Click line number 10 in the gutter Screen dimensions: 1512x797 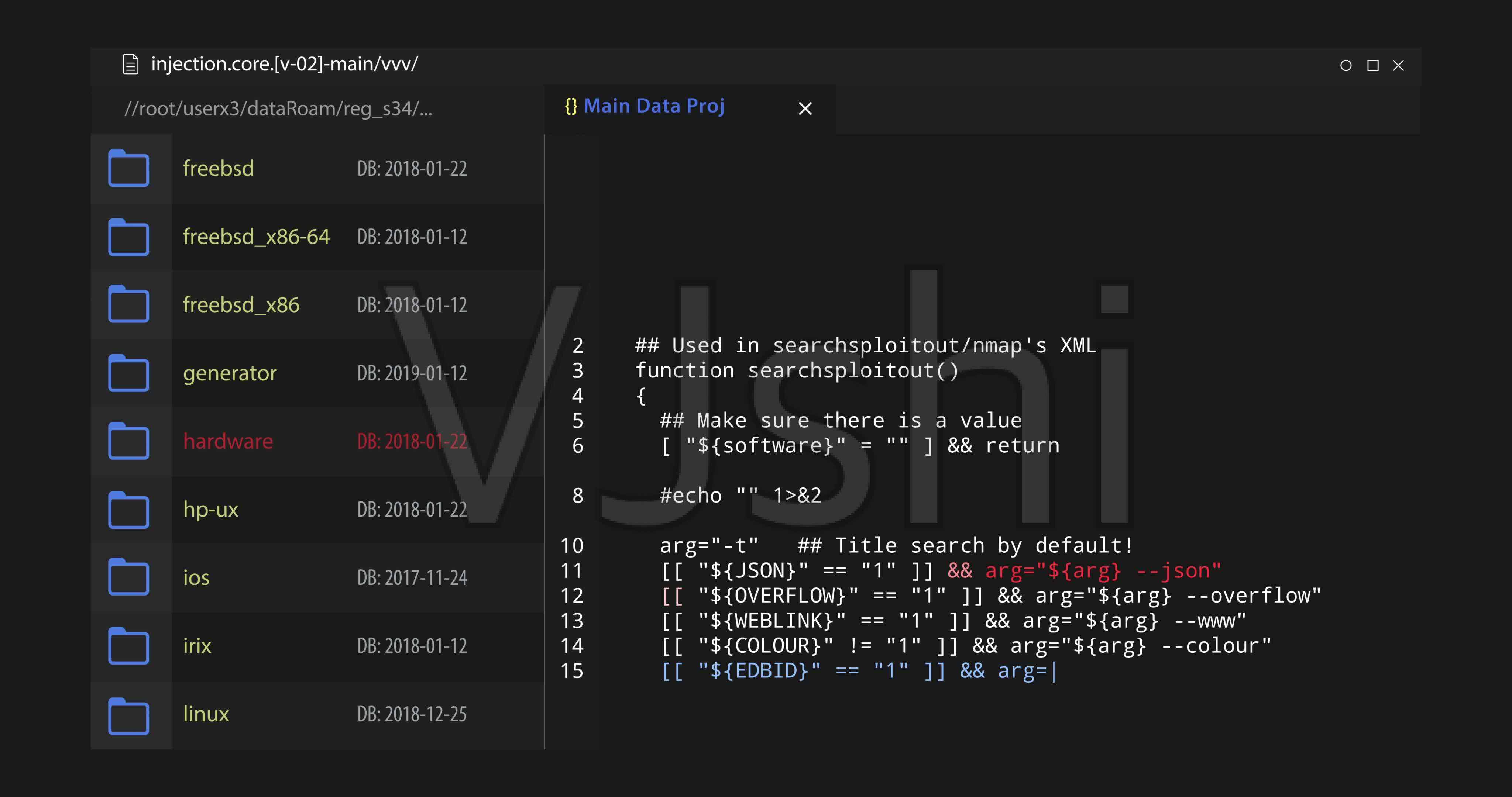click(x=572, y=546)
